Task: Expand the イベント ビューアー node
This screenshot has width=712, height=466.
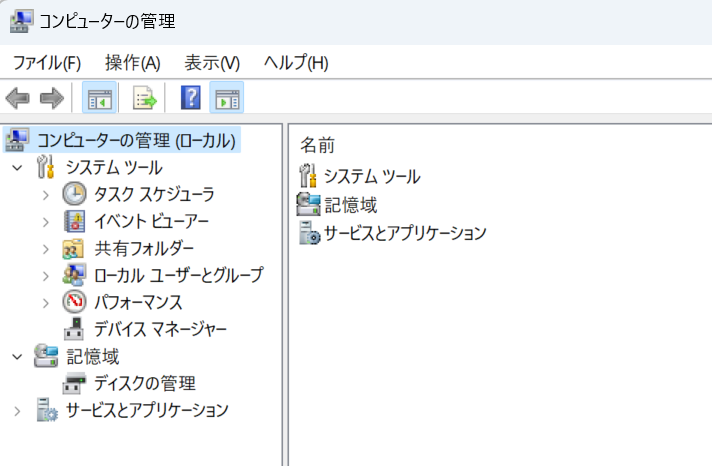Action: click(45, 222)
